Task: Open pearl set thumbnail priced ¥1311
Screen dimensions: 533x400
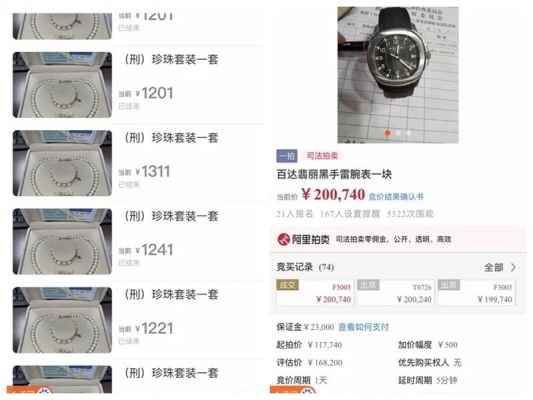Action: click(63, 163)
